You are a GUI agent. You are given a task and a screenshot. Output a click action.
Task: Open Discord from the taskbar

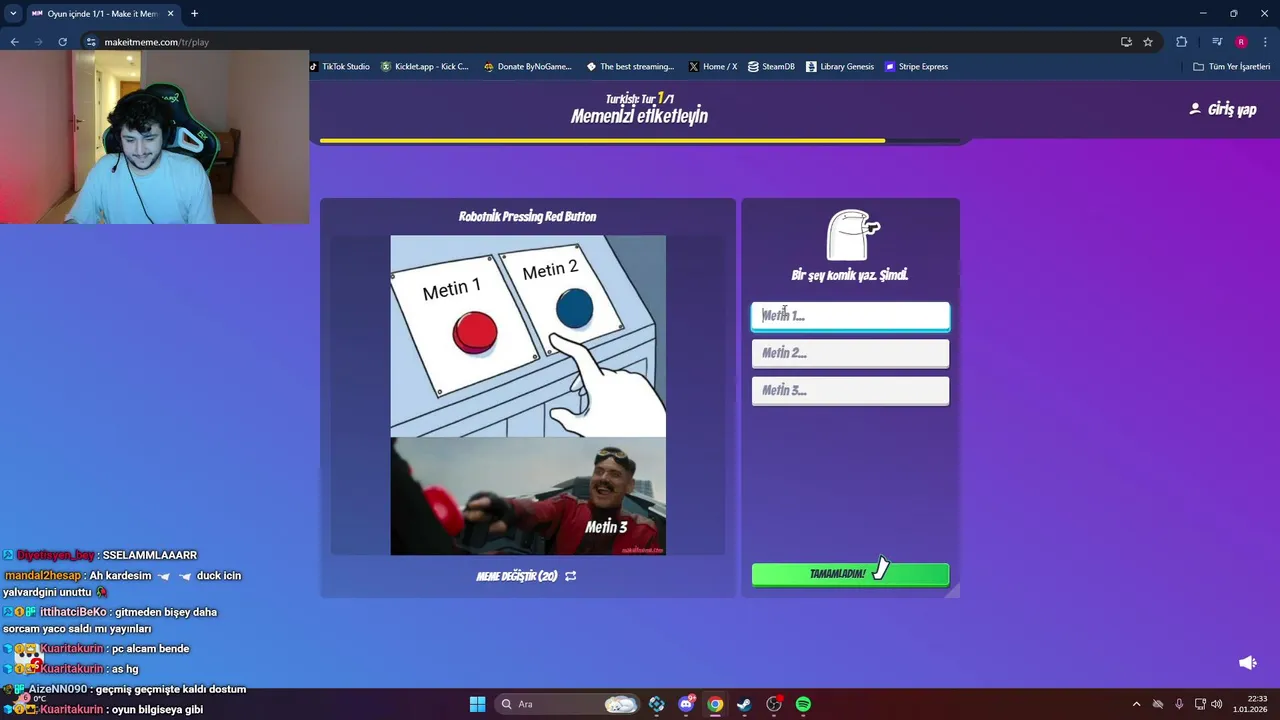coord(686,704)
